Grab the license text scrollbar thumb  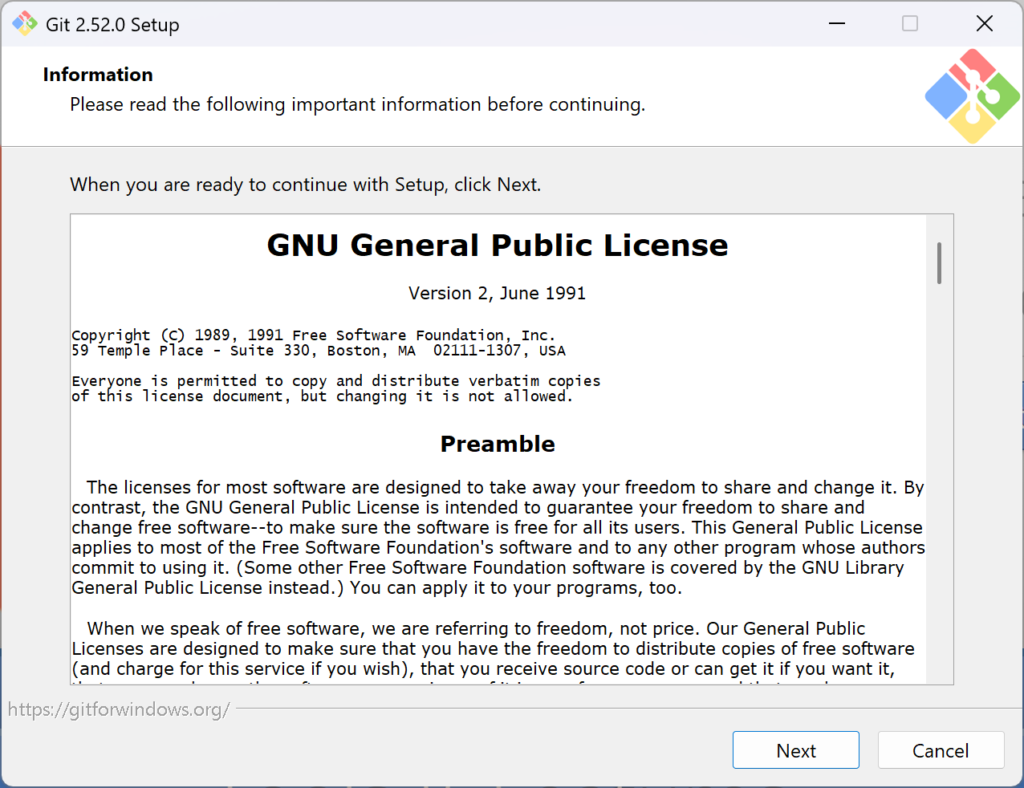click(x=939, y=263)
